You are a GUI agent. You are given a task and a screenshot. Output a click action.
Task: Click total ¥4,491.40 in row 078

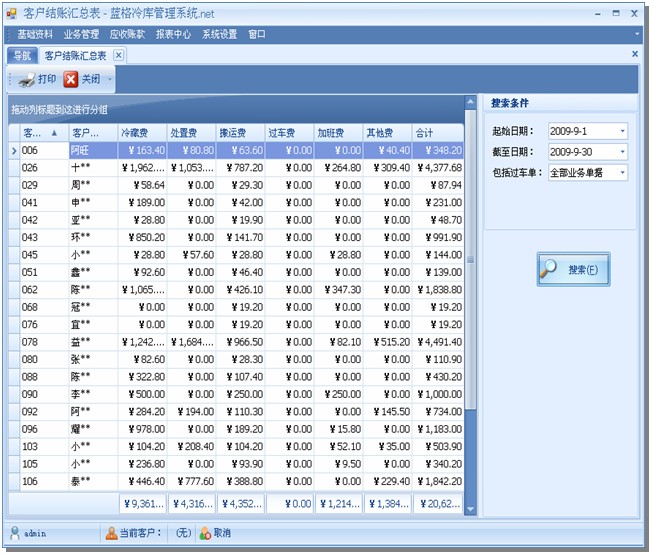[438, 342]
